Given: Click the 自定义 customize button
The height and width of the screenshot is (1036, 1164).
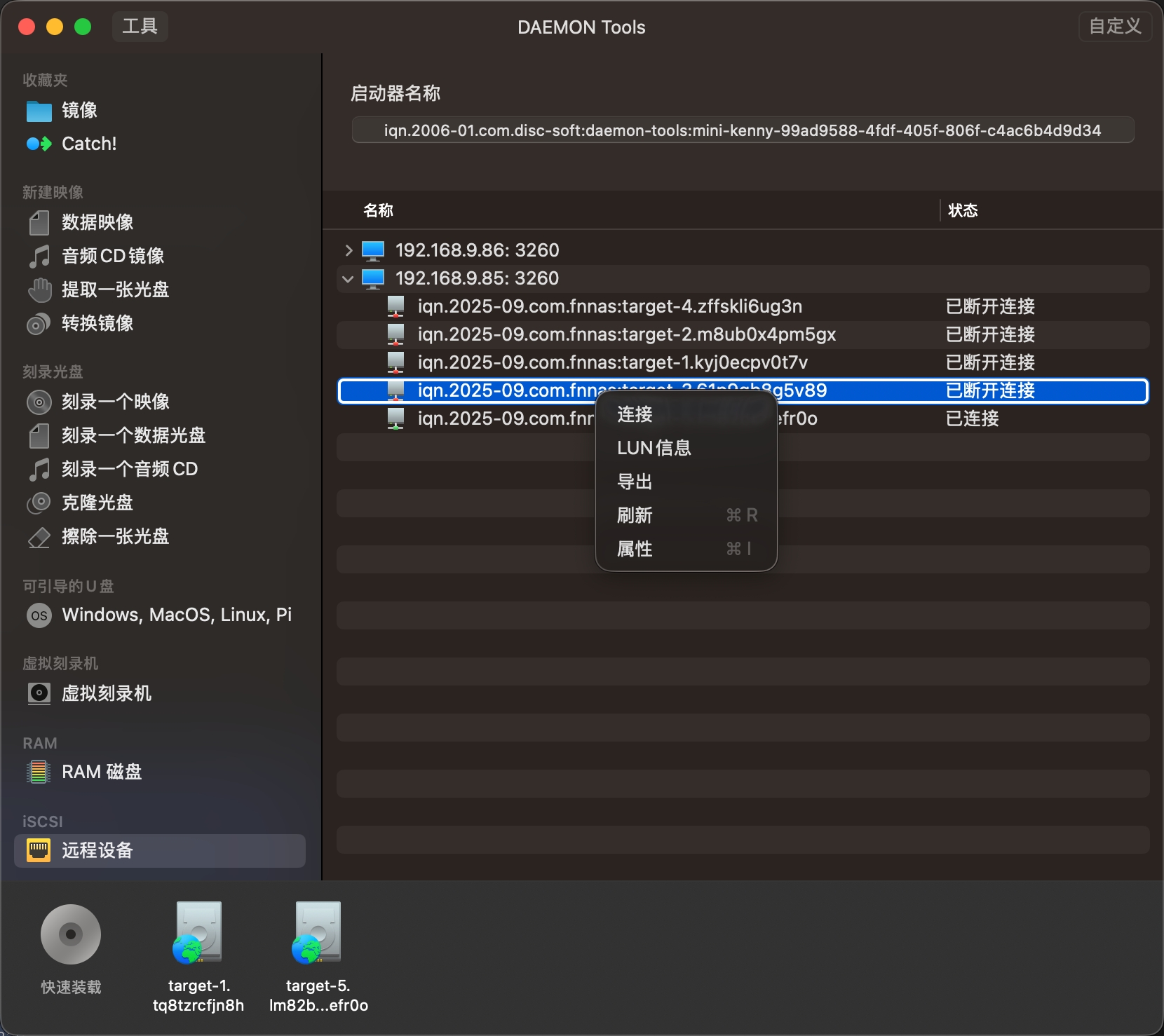Looking at the screenshot, I should [x=1114, y=27].
